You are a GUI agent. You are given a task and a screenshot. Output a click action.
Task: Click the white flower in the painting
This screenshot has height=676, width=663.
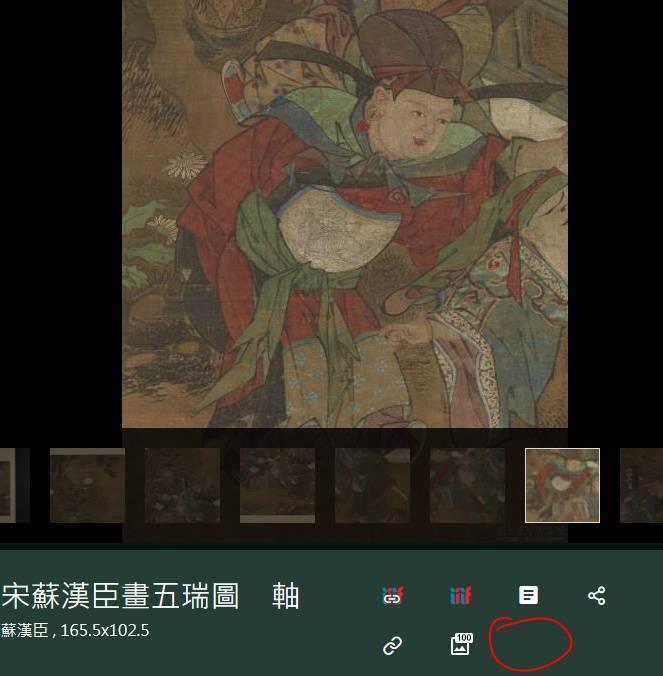pos(186,165)
